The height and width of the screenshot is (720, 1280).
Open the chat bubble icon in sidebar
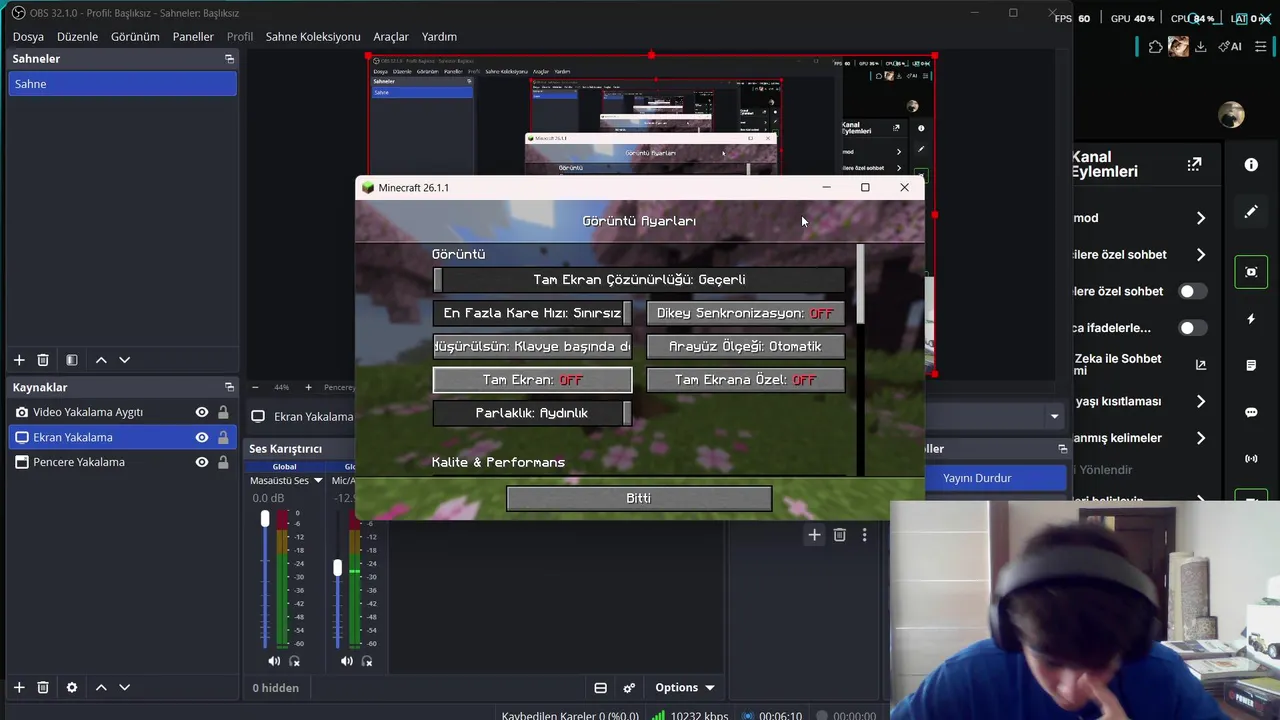tap(1251, 412)
